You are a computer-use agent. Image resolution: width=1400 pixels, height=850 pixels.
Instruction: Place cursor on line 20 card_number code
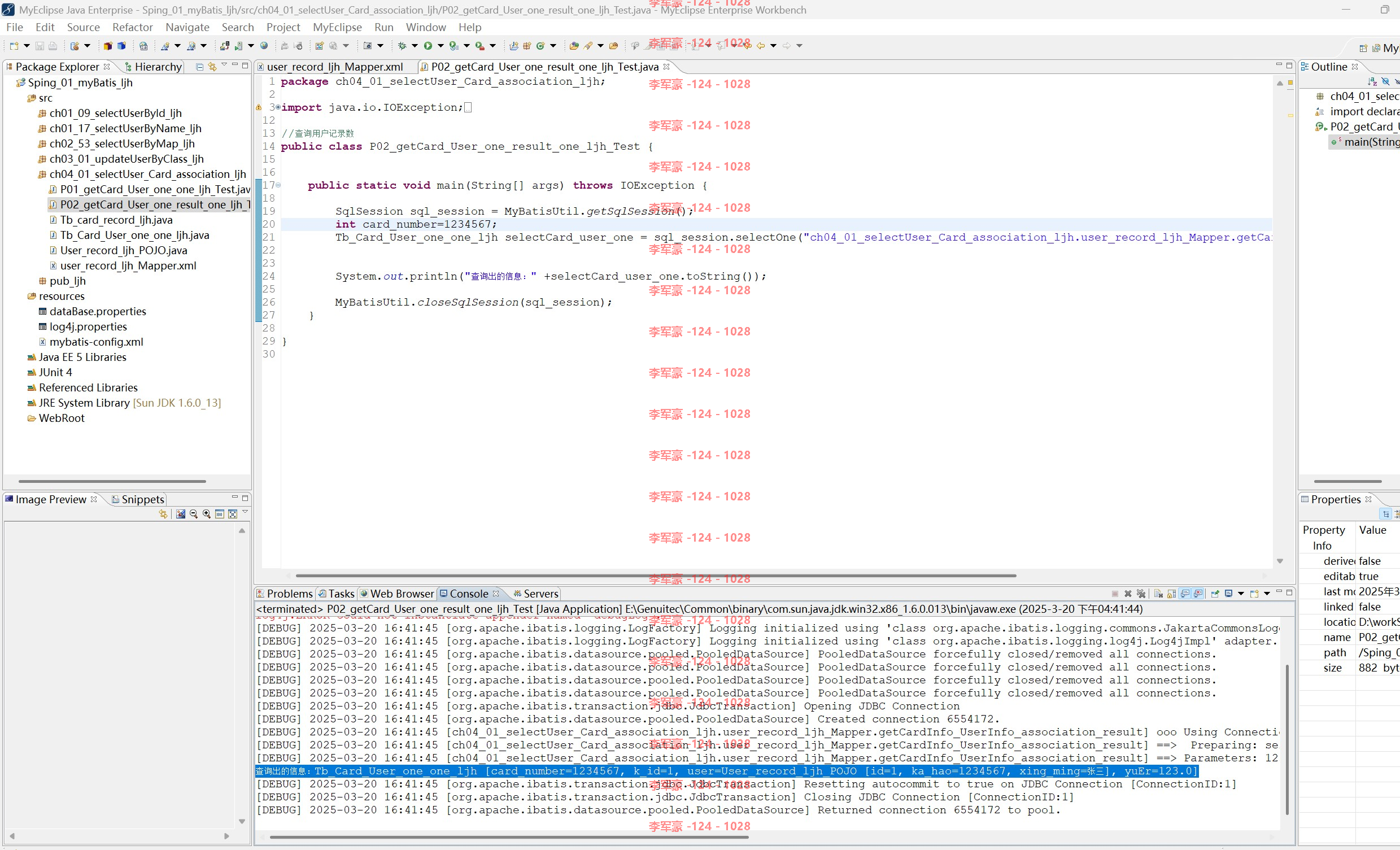pyautogui.click(x=416, y=224)
